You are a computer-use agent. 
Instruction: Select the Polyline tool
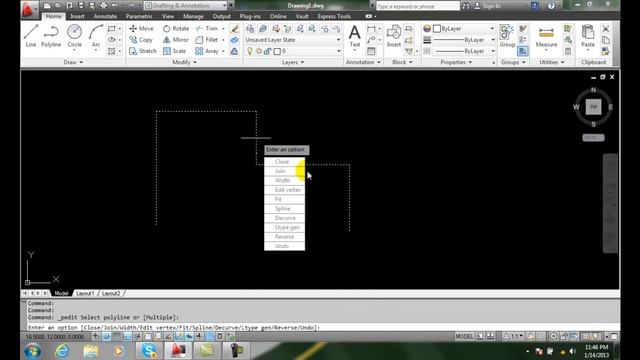51,36
